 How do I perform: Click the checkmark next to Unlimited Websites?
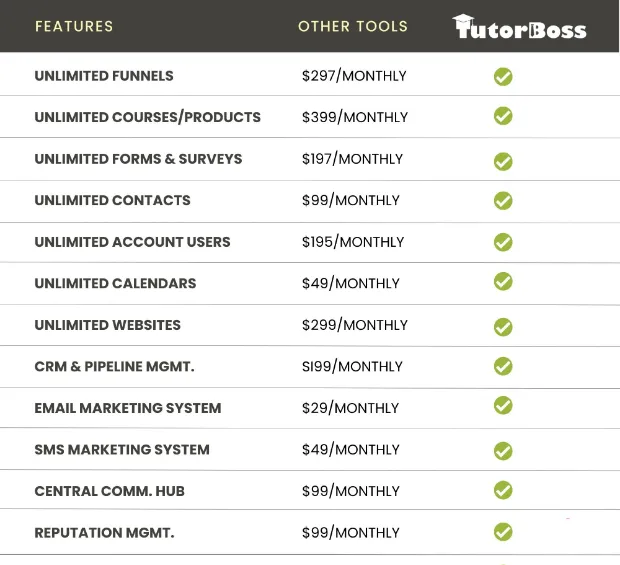(503, 327)
